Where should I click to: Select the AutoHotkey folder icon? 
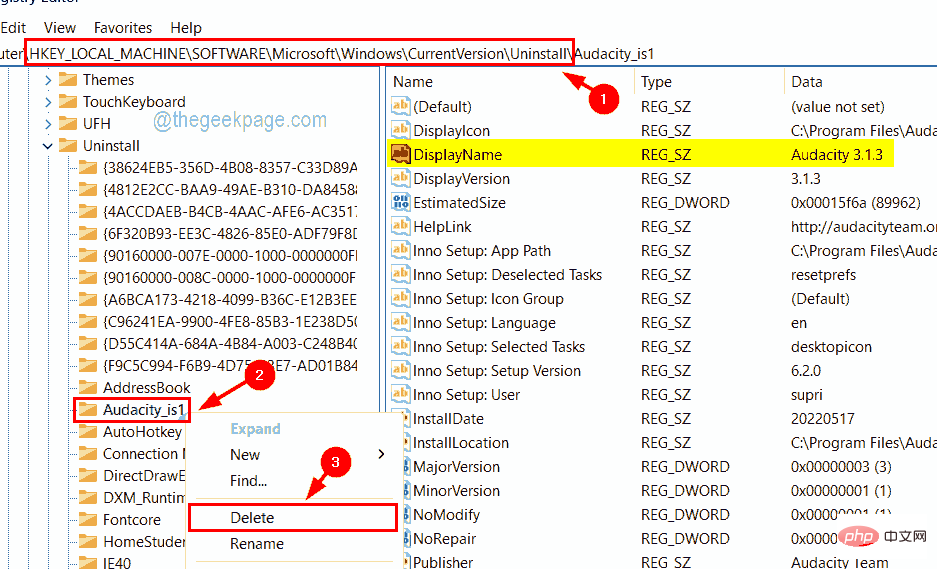[x=88, y=432]
